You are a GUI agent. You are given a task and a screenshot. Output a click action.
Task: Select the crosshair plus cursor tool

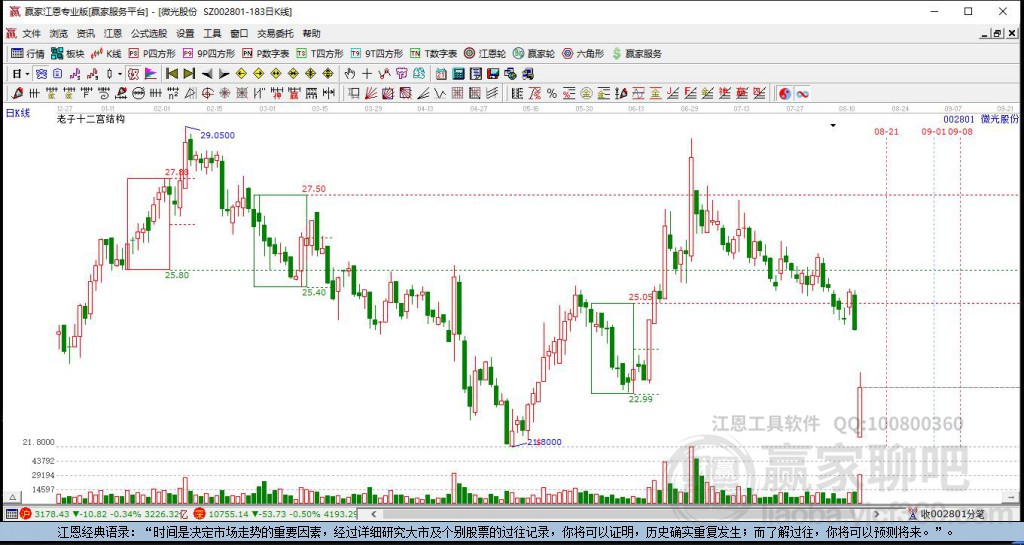point(367,74)
